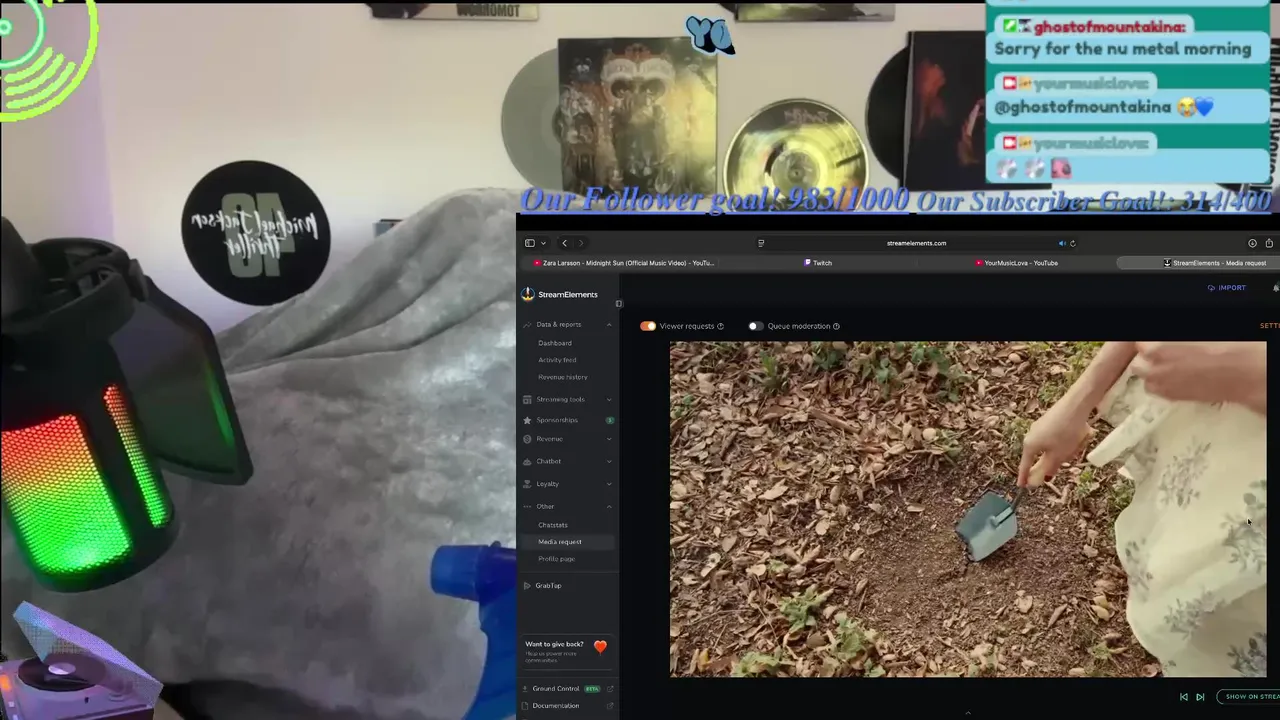Show Safari downloads icon
Viewport: 1280px width, 720px height.
click(x=1252, y=243)
